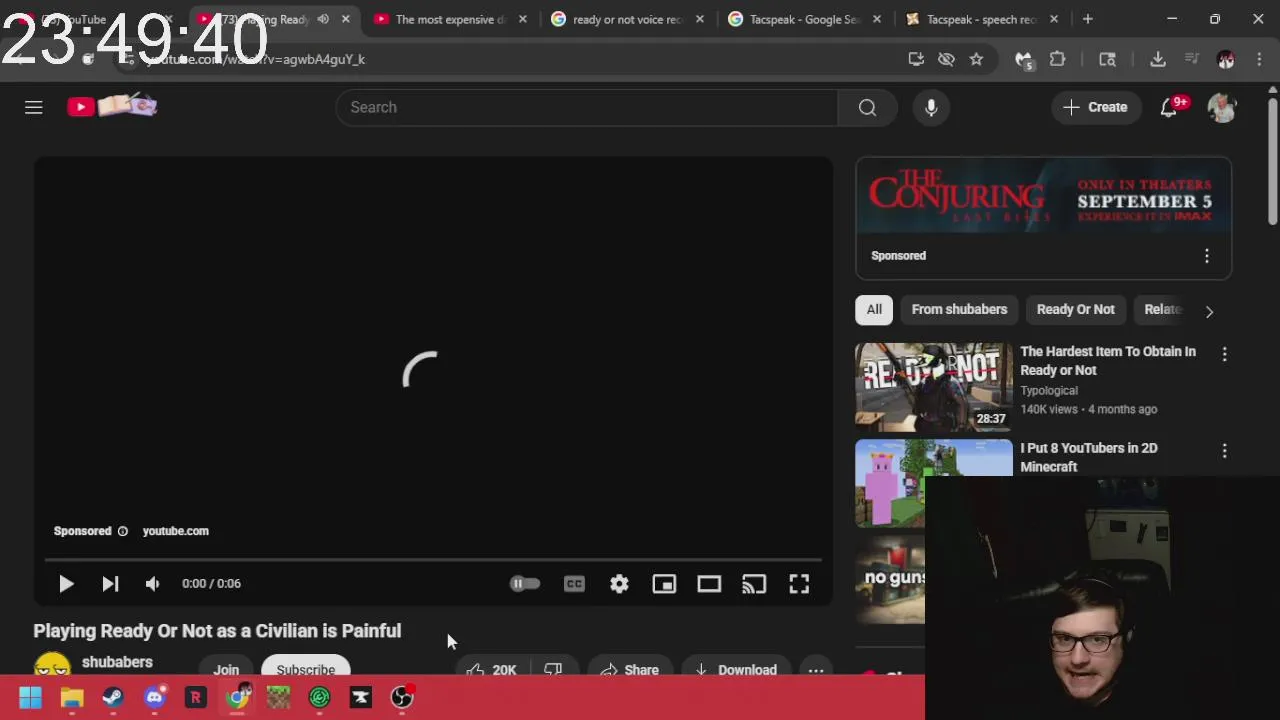Toggle closed captions in the player

point(574,584)
